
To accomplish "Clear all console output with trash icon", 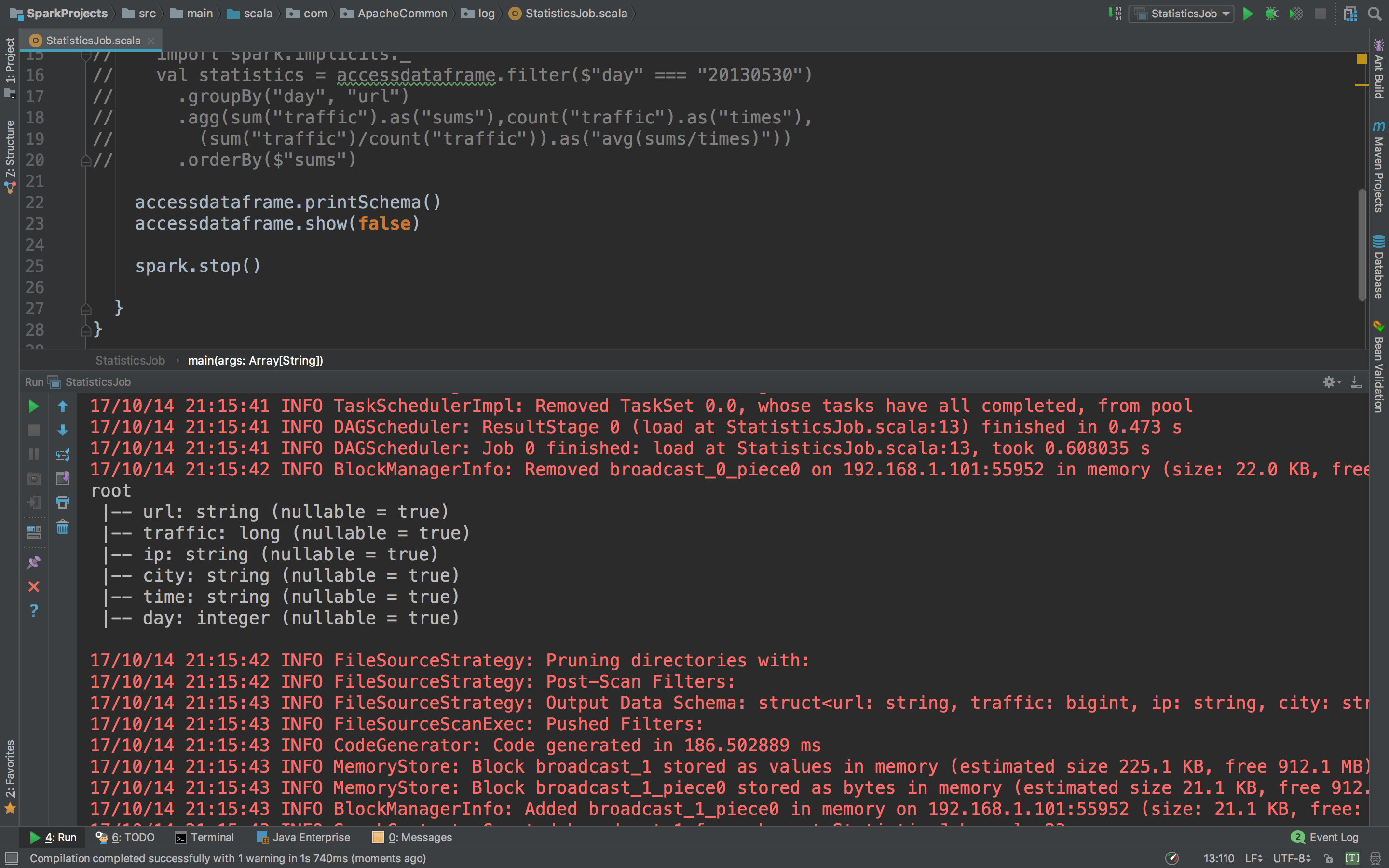I will [x=63, y=527].
